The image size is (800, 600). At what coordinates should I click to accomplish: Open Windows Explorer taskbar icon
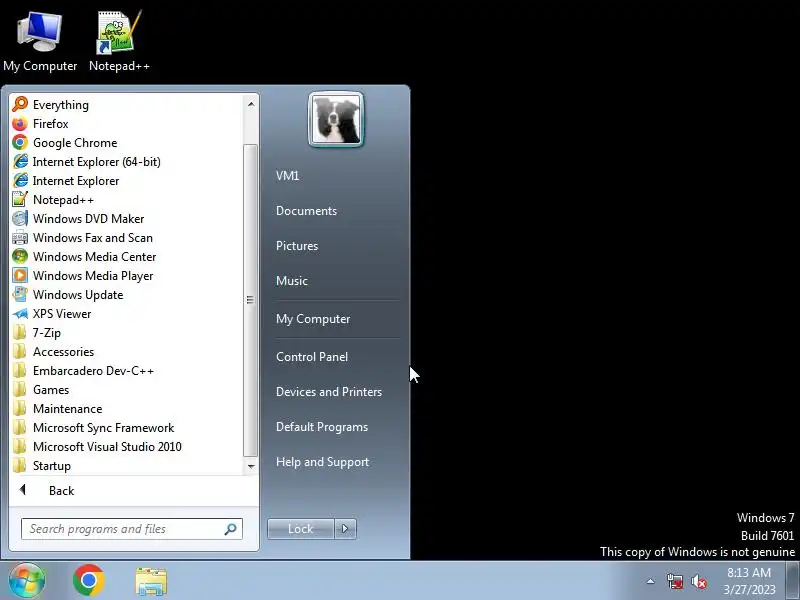click(151, 581)
